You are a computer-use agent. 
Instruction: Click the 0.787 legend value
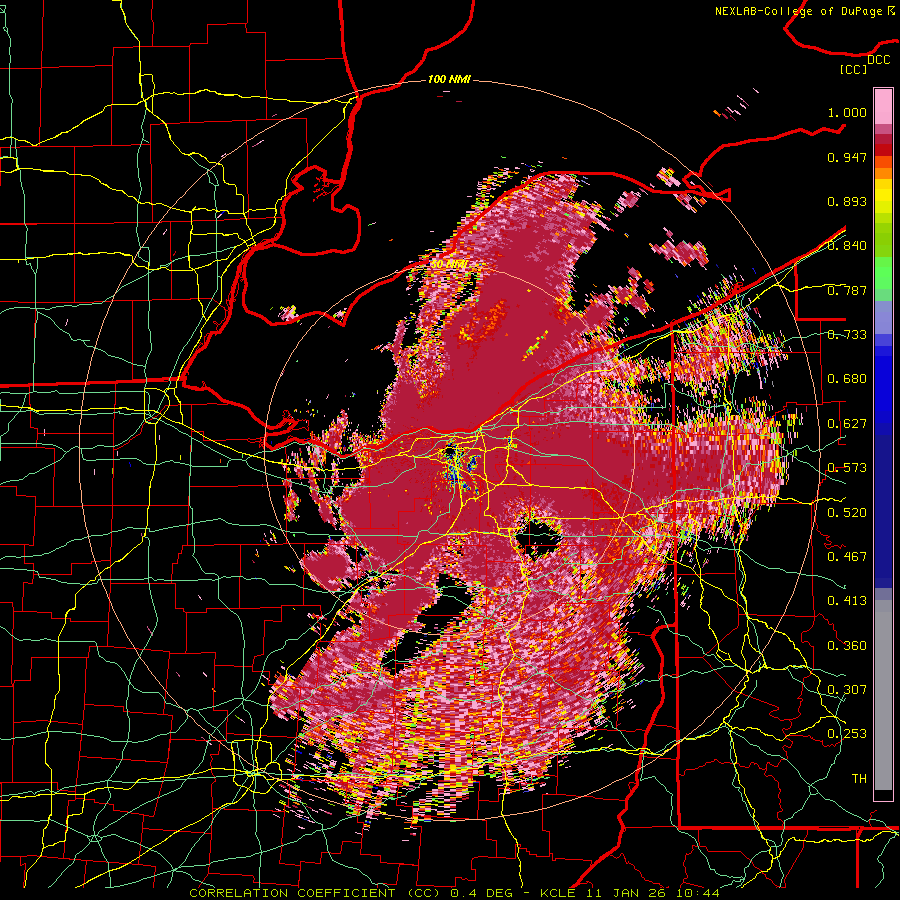pyautogui.click(x=847, y=290)
